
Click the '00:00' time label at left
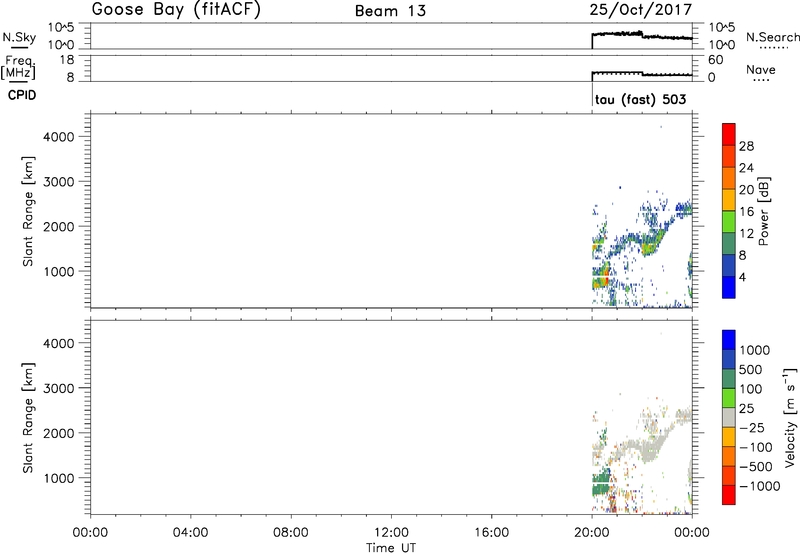coord(90,533)
